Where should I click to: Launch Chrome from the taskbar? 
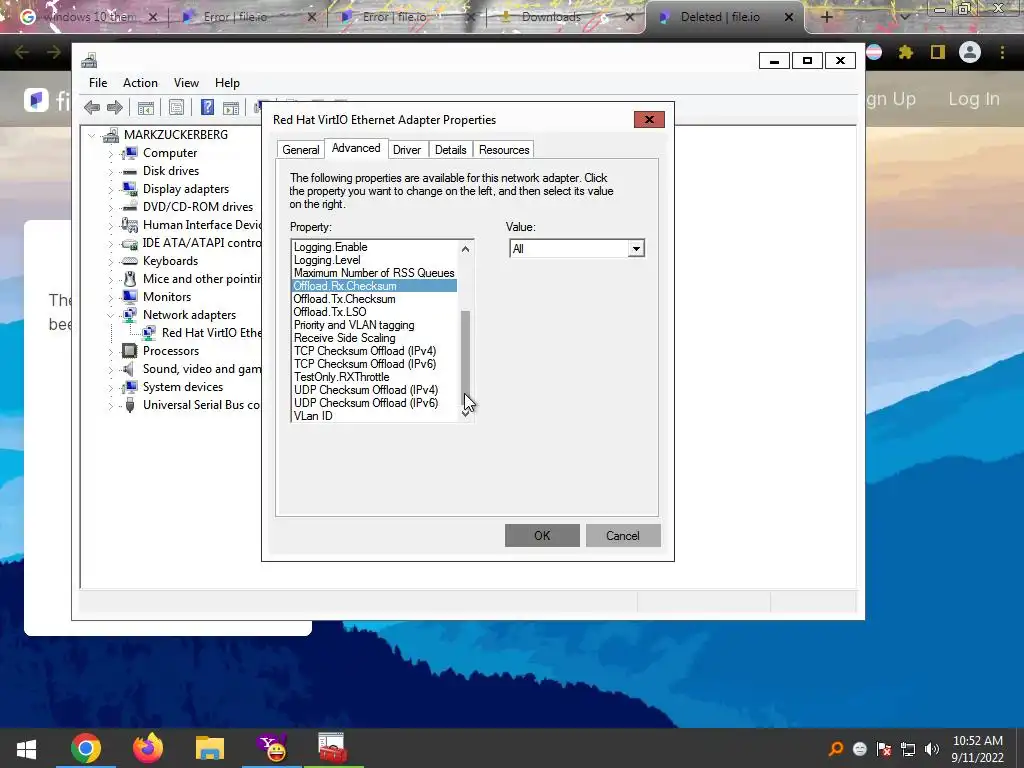tap(86, 748)
